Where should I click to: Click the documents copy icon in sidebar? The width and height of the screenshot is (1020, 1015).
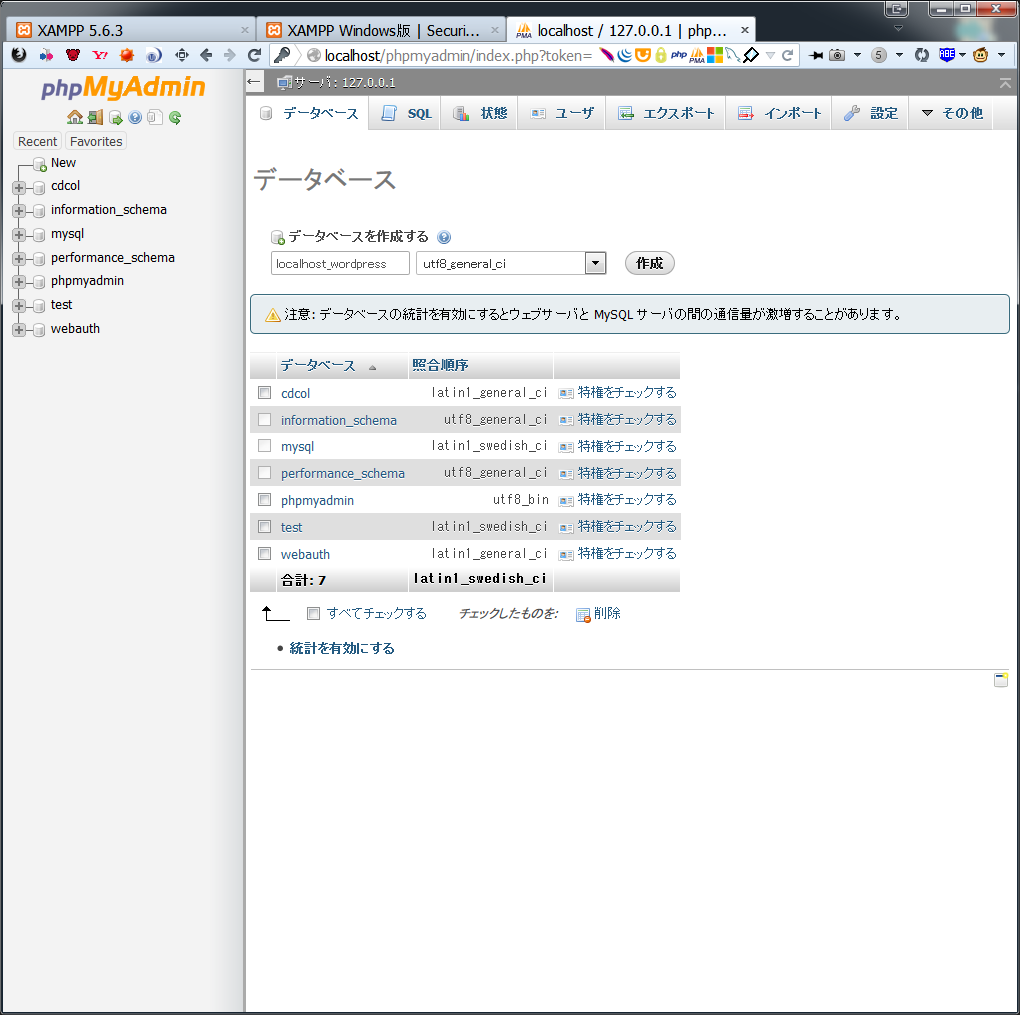coord(155,117)
